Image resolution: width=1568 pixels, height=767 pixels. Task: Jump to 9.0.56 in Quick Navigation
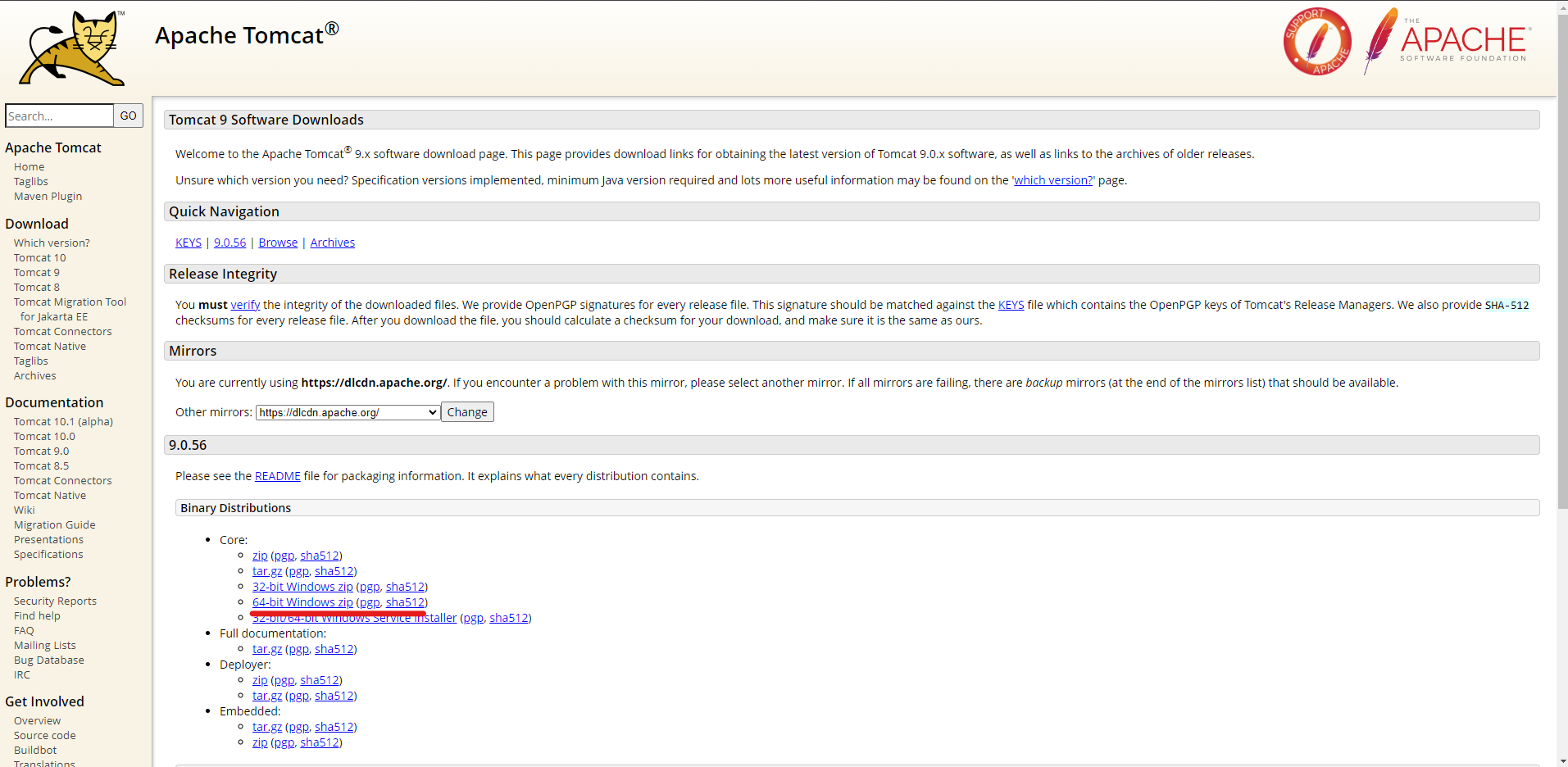click(230, 243)
